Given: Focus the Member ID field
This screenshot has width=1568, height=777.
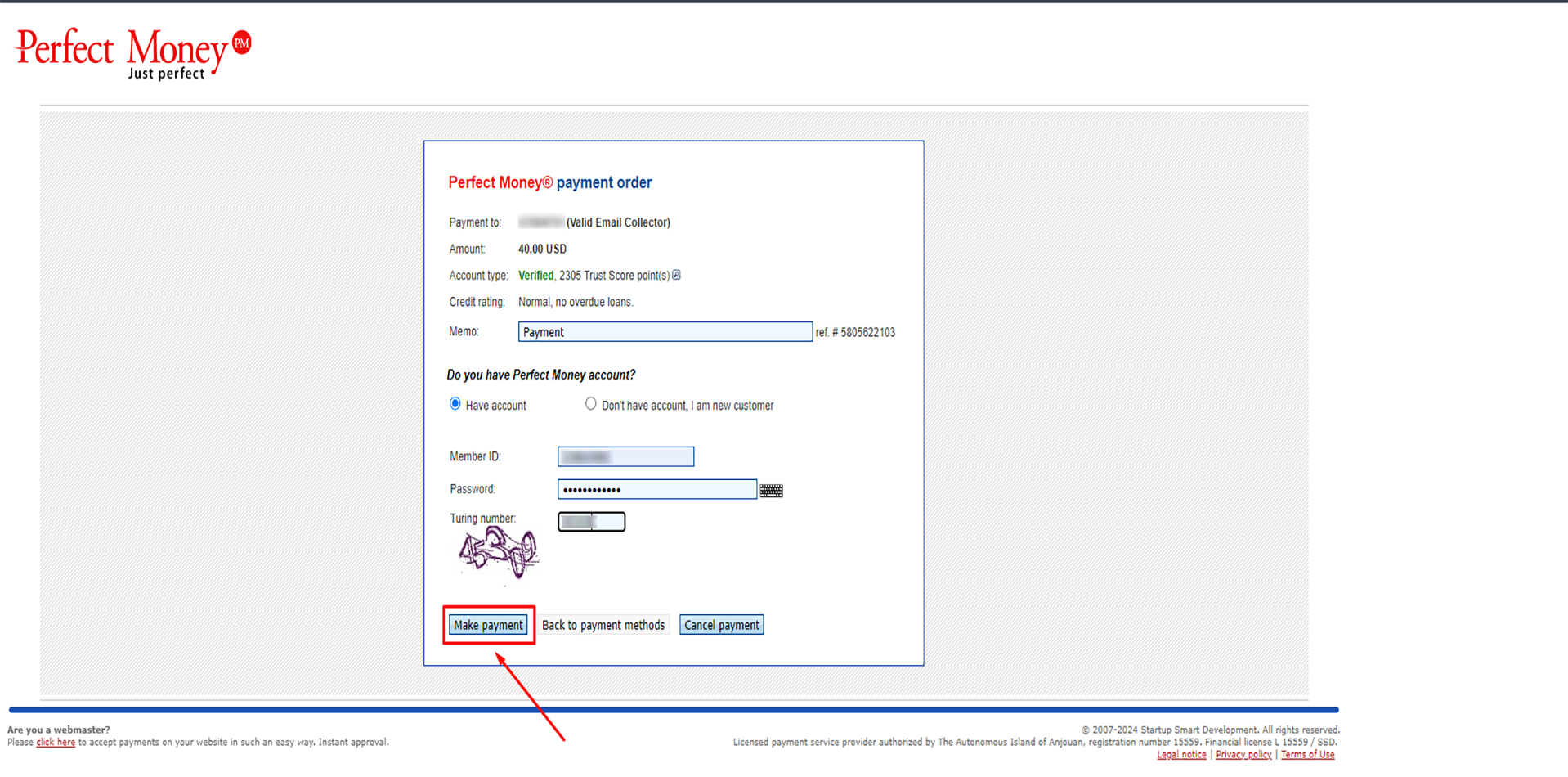Looking at the screenshot, I should pos(625,456).
